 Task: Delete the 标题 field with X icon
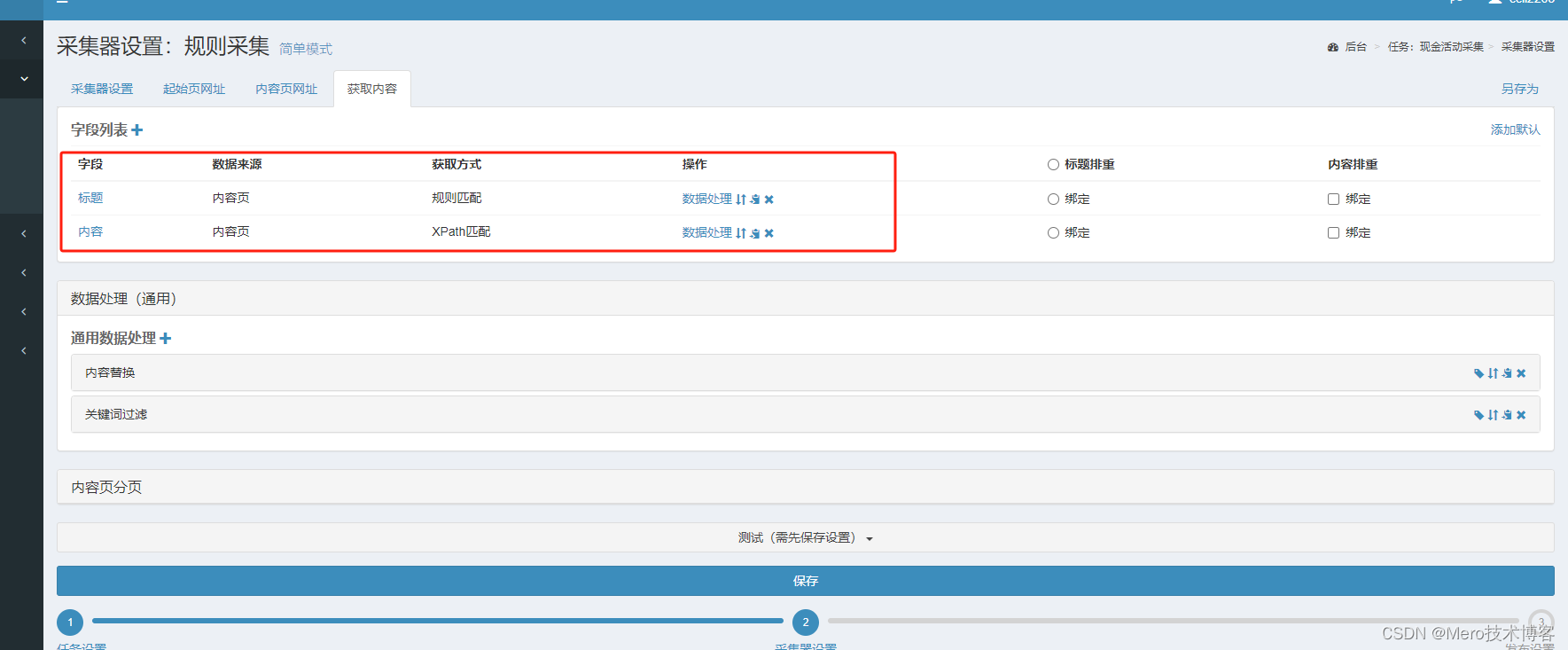769,200
